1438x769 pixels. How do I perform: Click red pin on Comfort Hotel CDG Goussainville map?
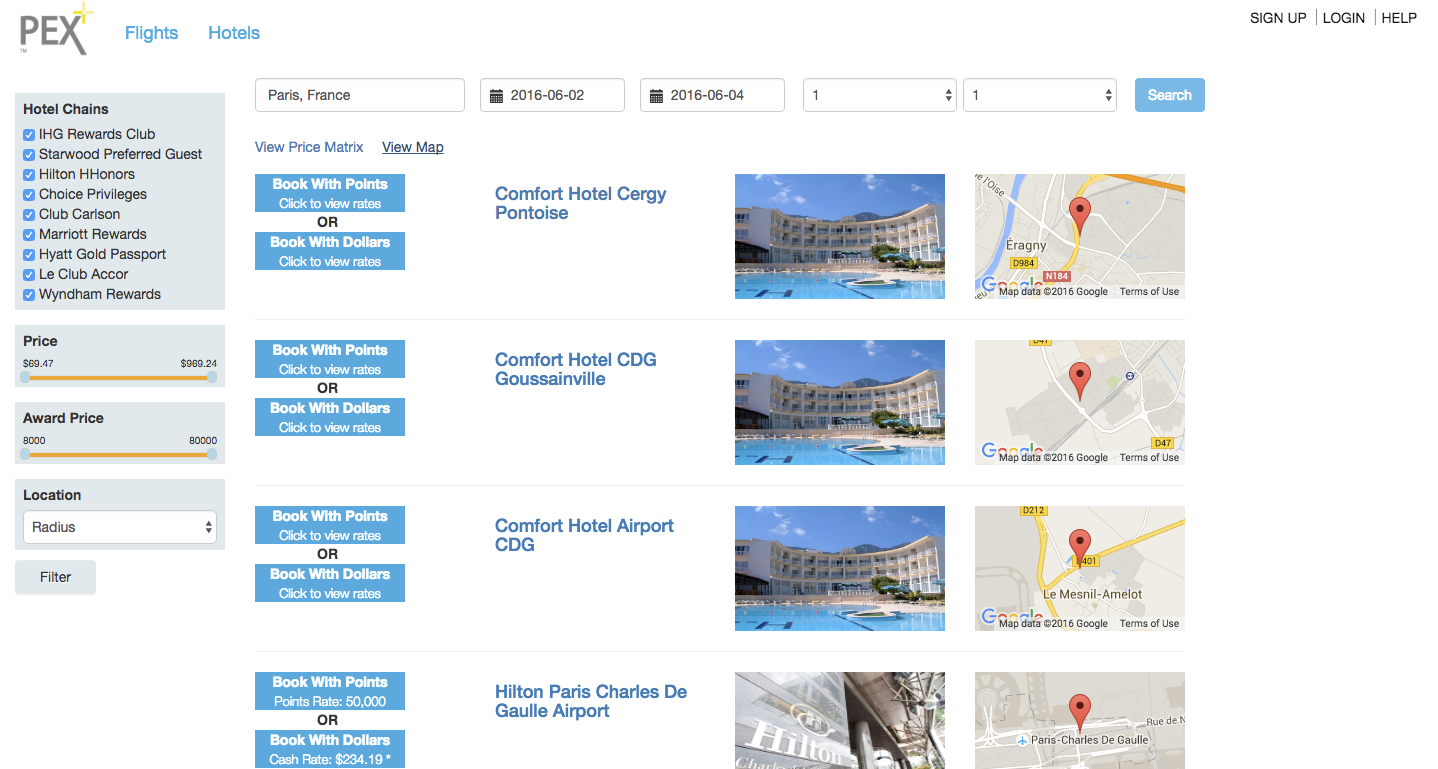click(x=1079, y=381)
